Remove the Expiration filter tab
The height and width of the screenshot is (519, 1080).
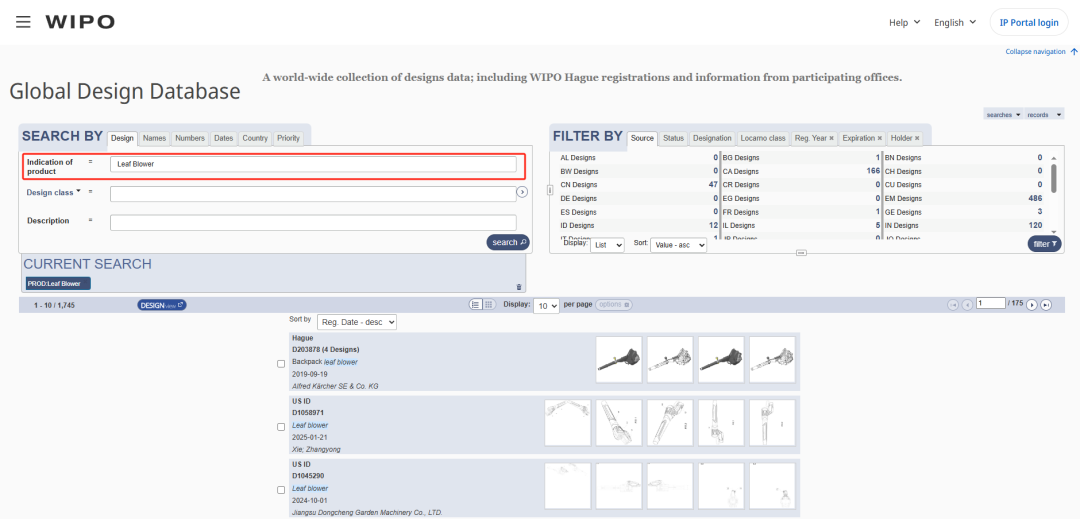(880, 138)
